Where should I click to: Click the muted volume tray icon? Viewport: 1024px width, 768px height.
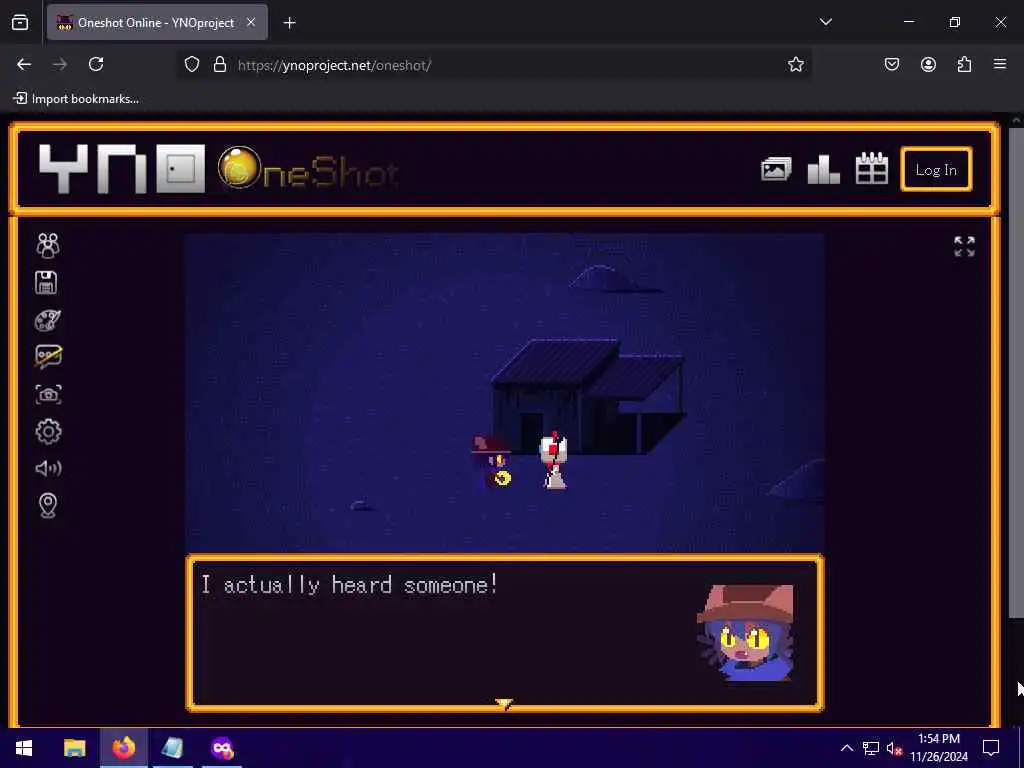tap(895, 748)
